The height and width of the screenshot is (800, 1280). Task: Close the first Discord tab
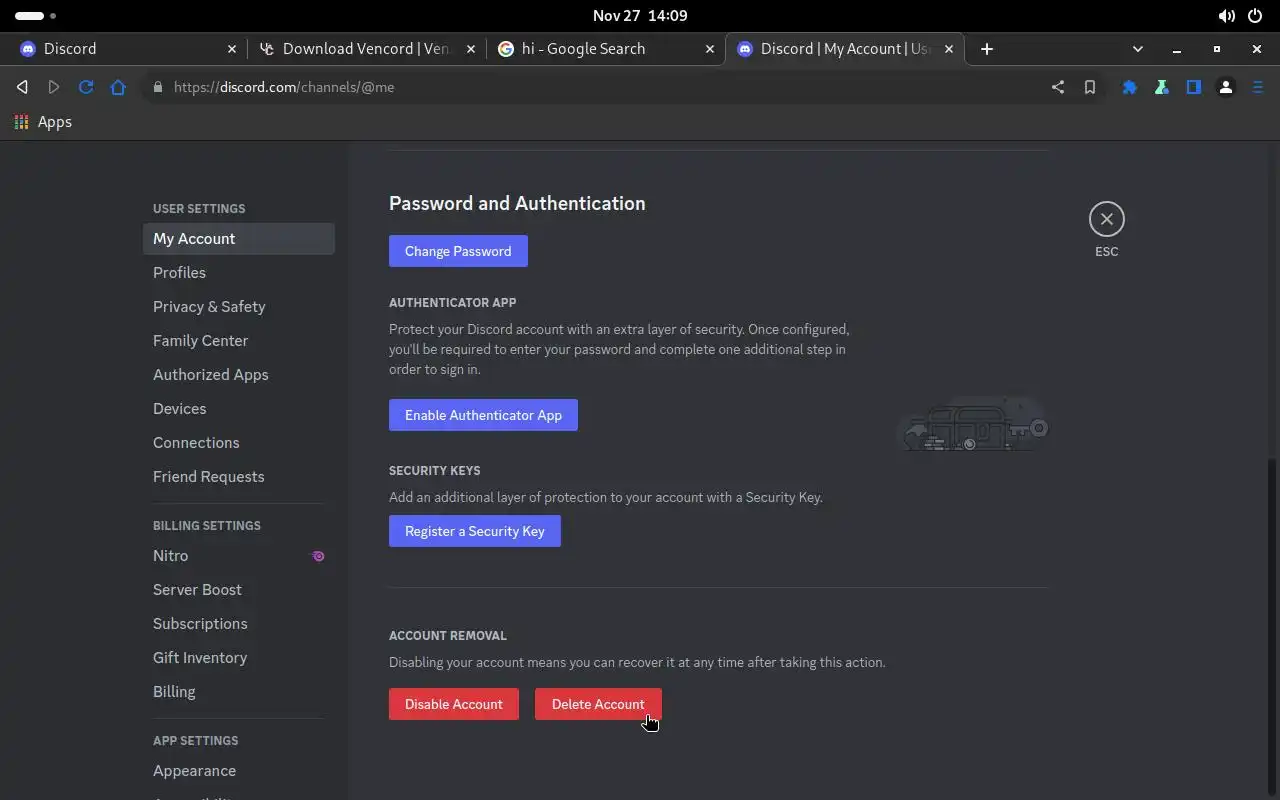[x=232, y=49]
